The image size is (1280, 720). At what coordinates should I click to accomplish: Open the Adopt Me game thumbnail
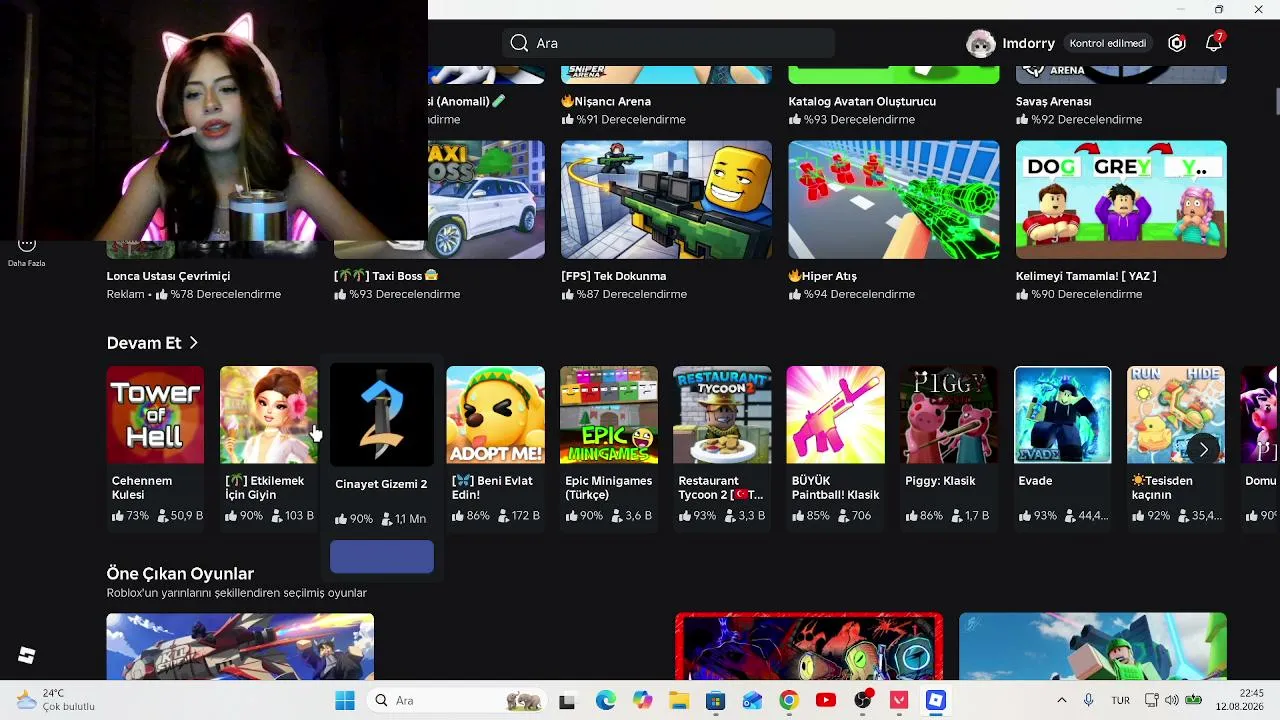[496, 415]
